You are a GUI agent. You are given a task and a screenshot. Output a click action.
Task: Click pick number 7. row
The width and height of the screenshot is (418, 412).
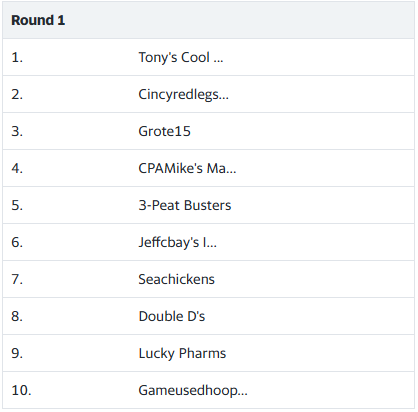coord(209,279)
